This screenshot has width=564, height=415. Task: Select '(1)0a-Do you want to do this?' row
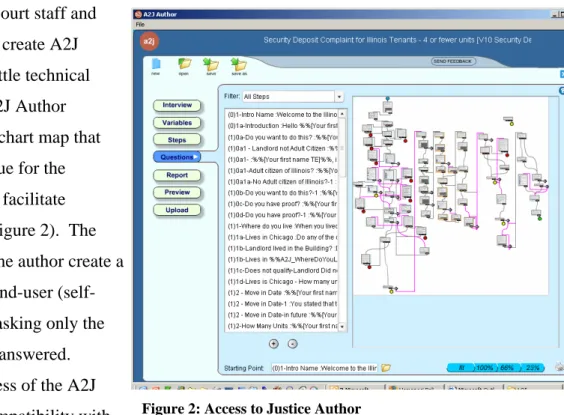click(x=282, y=137)
